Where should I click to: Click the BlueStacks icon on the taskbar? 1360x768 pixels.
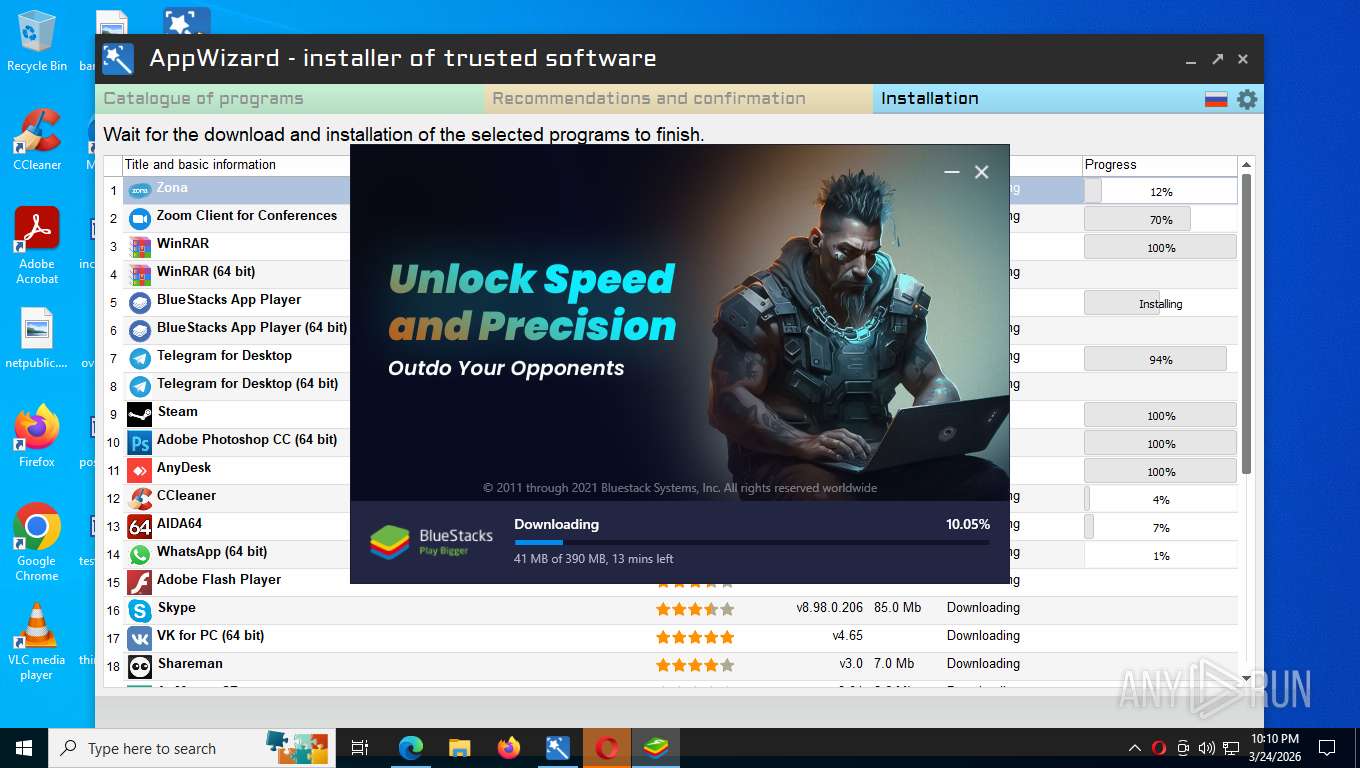(x=656, y=747)
